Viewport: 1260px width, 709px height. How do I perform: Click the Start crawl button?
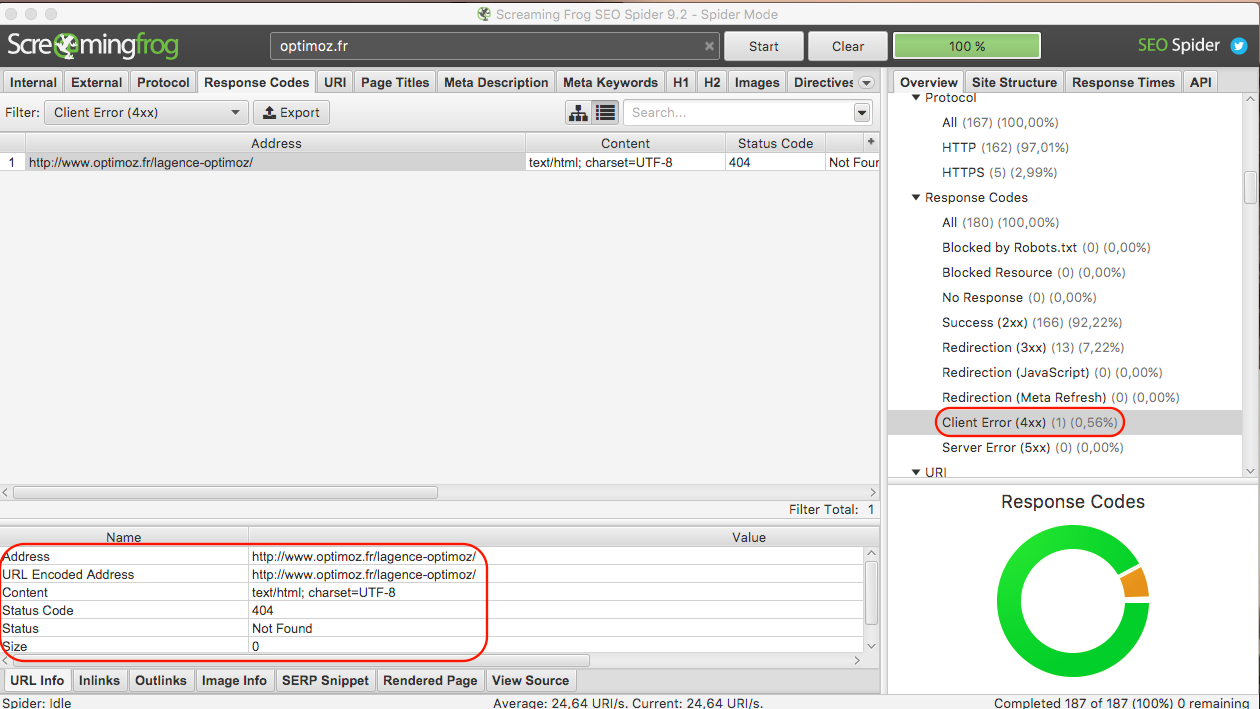click(x=764, y=46)
